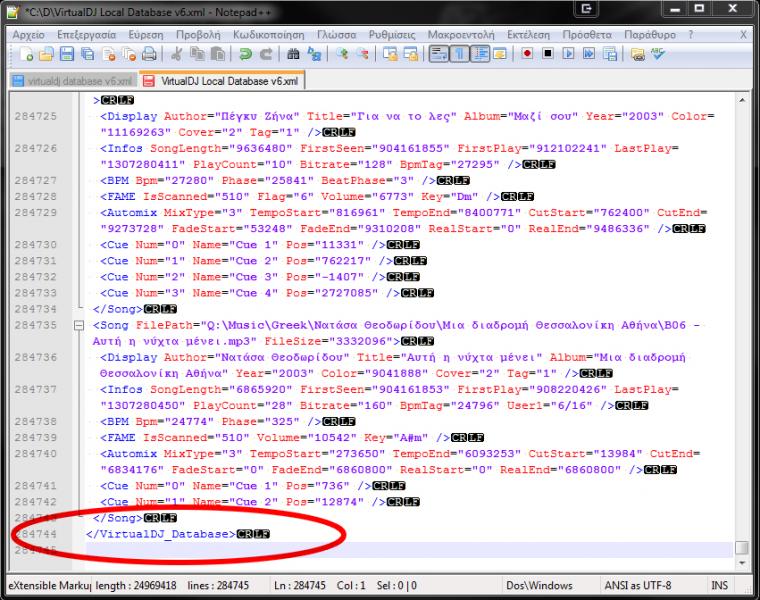The image size is (760, 600).
Task: Open user defined language dialog icon
Action: click(499, 54)
